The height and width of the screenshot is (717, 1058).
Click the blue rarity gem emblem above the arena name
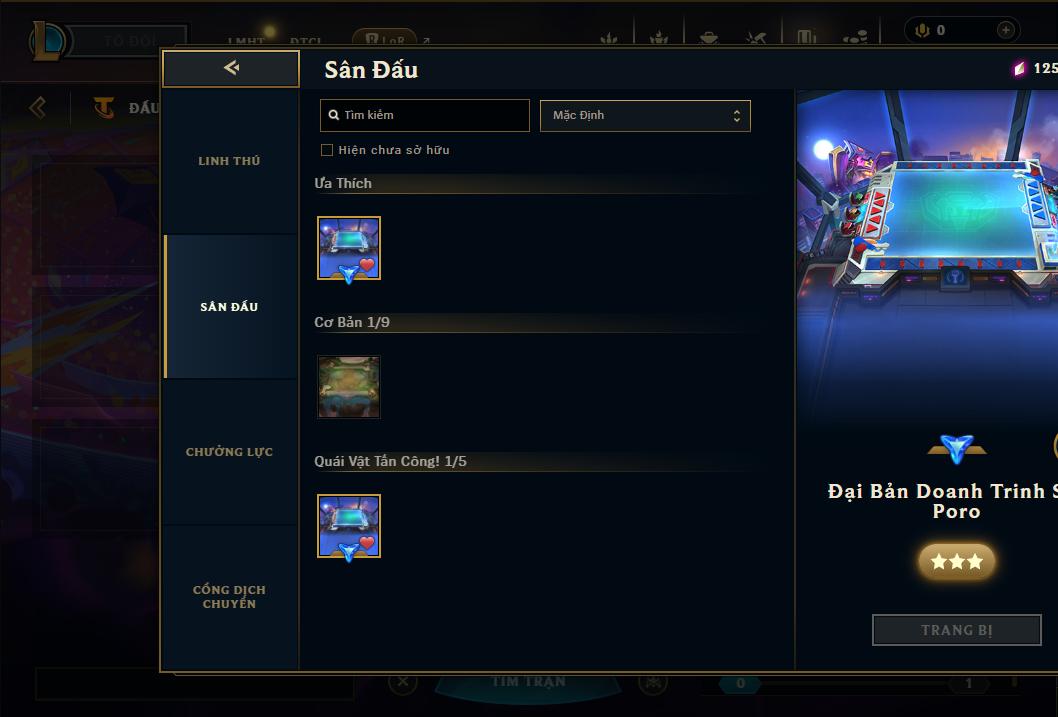(957, 449)
